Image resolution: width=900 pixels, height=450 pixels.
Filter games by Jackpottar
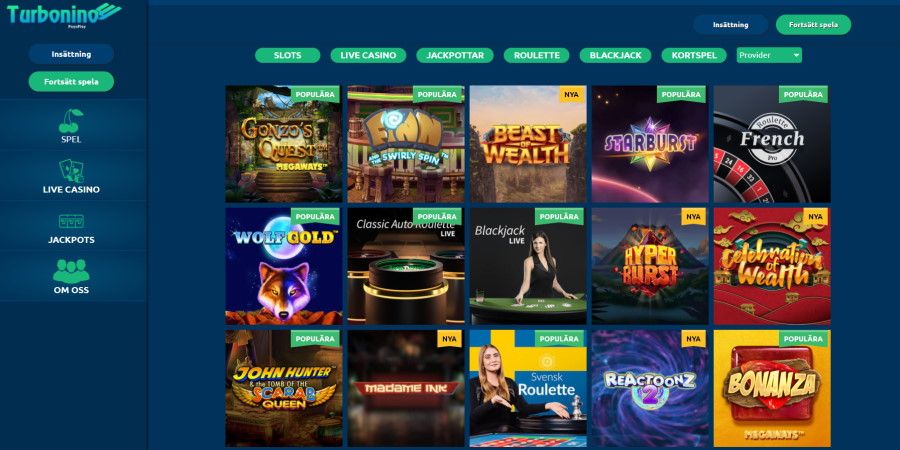pos(455,55)
